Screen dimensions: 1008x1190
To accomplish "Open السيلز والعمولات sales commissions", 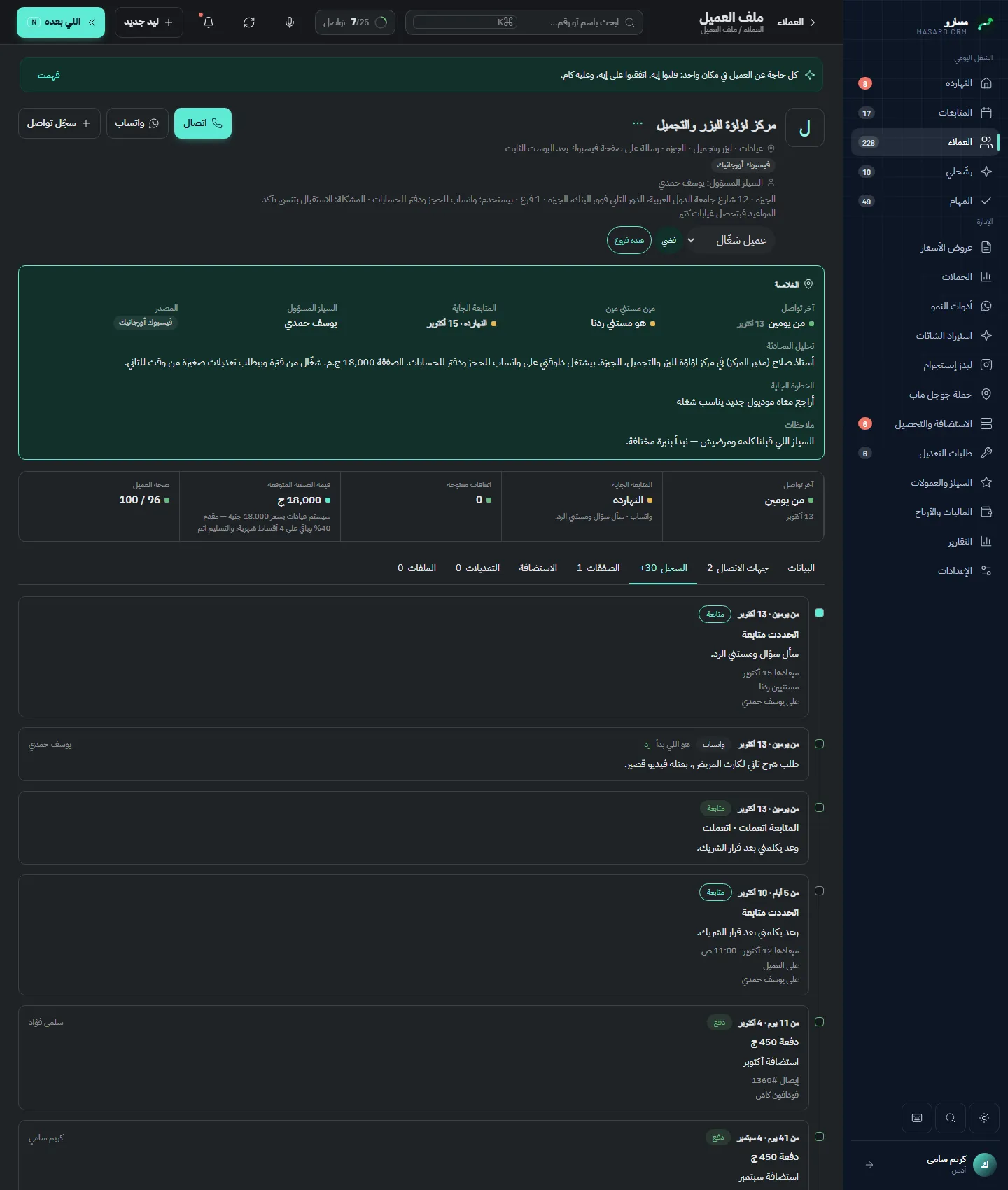I will click(925, 482).
